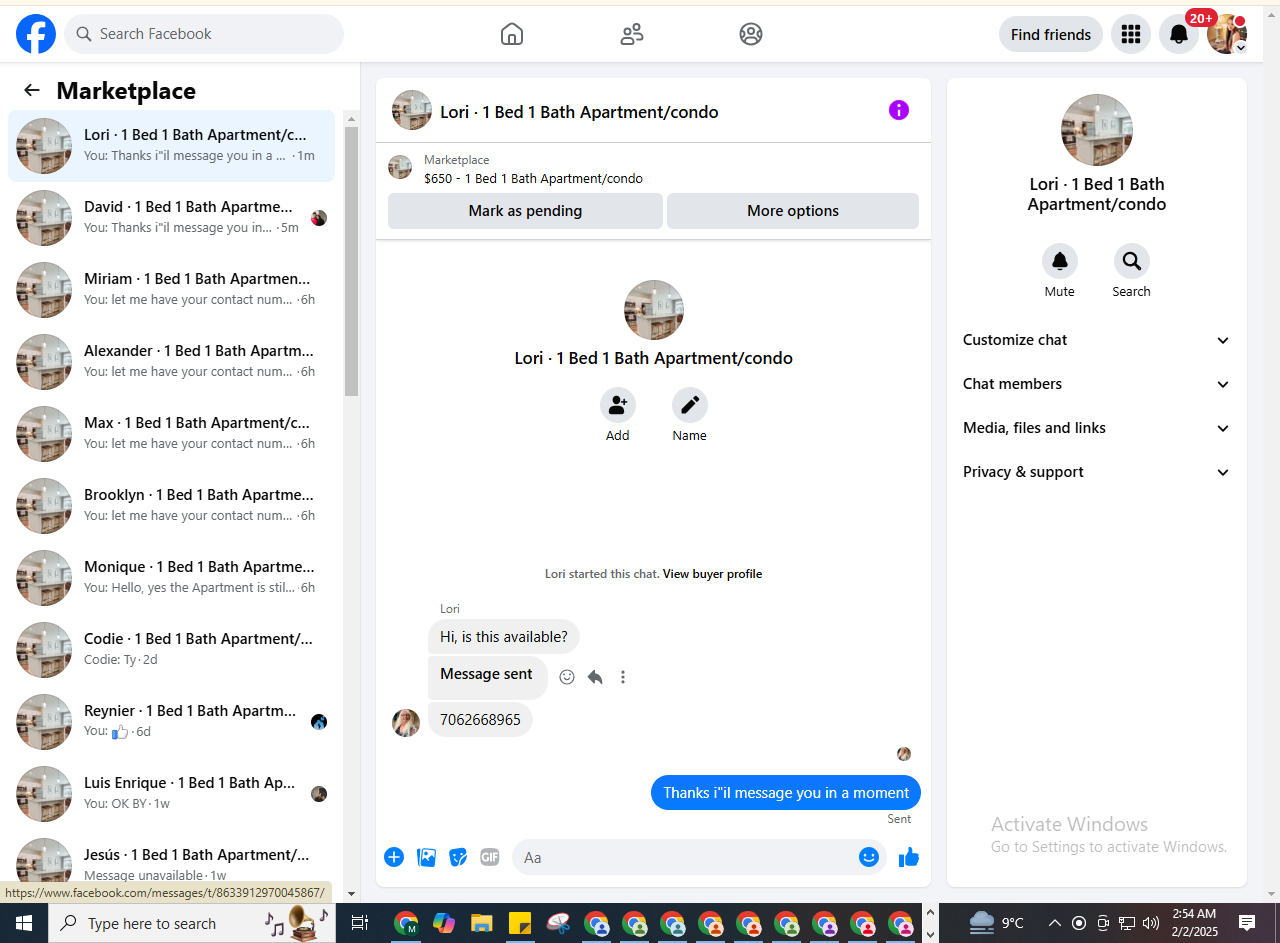This screenshot has height=943, width=1280.
Task: Open File Explorer from taskbar
Action: pos(482,923)
